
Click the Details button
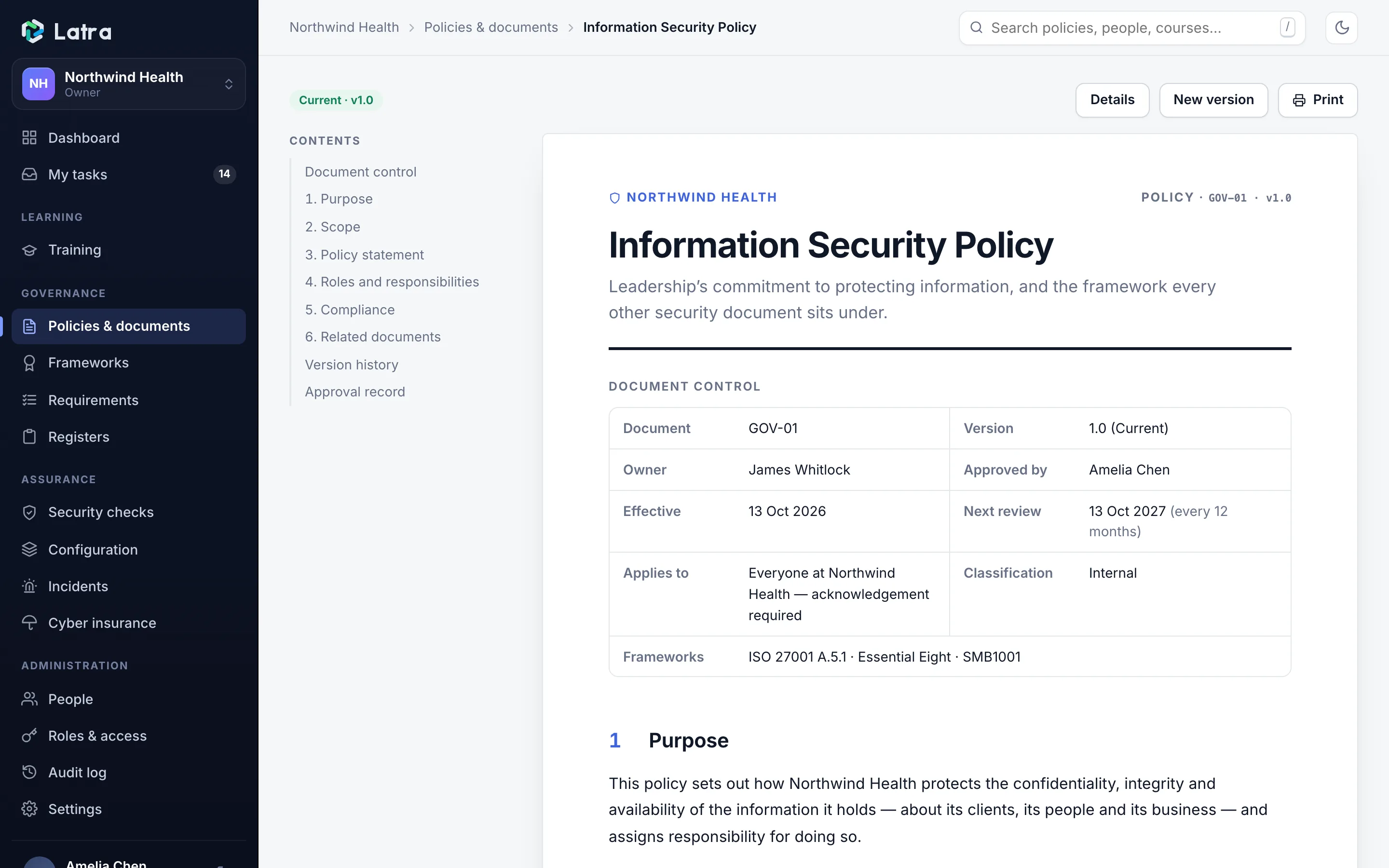coord(1112,100)
